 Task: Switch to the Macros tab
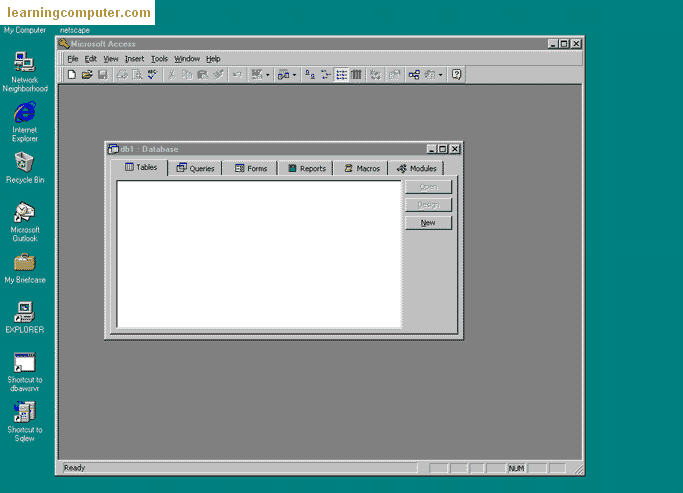click(362, 168)
